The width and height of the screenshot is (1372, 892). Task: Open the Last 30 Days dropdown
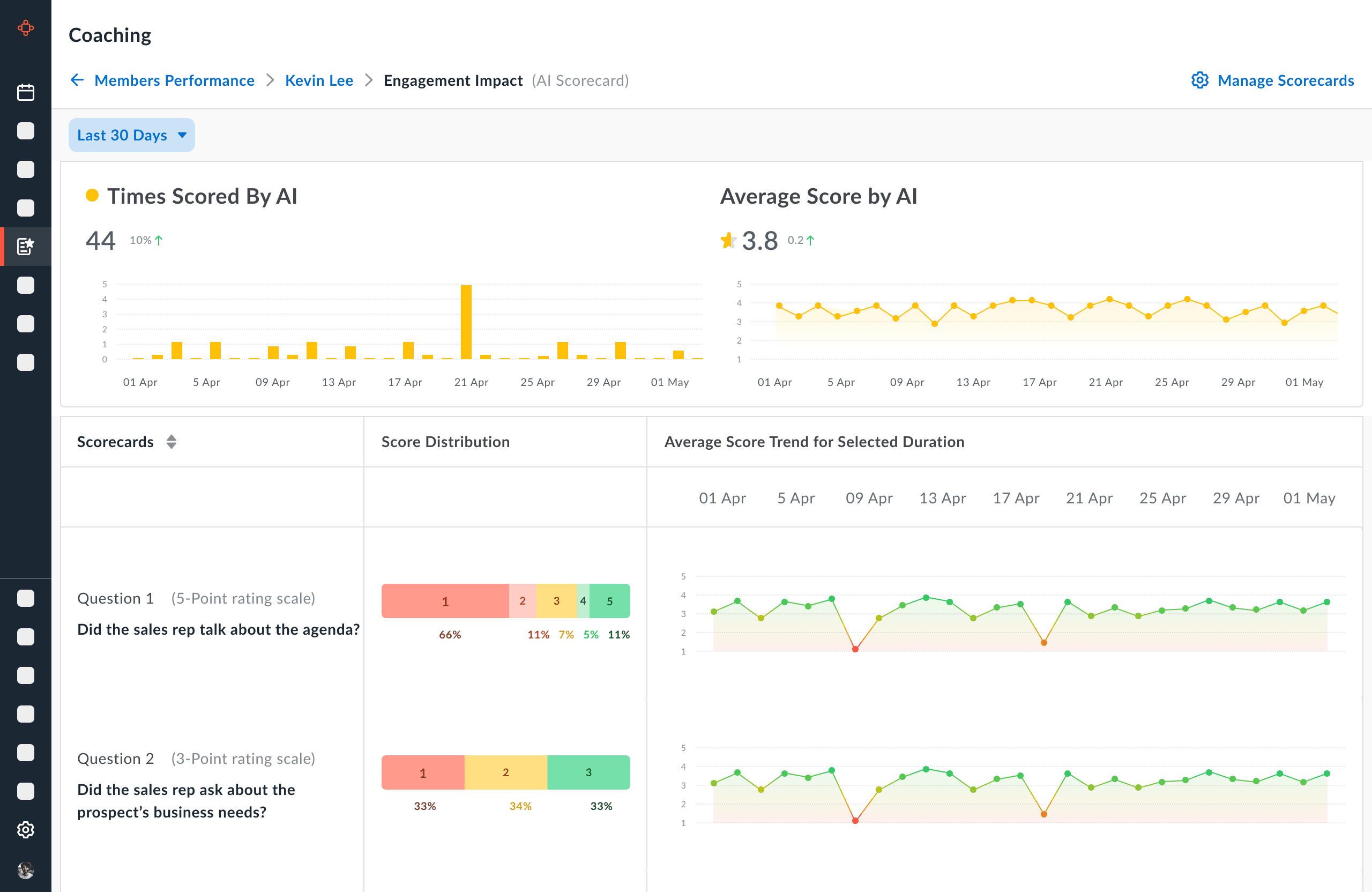coord(122,135)
